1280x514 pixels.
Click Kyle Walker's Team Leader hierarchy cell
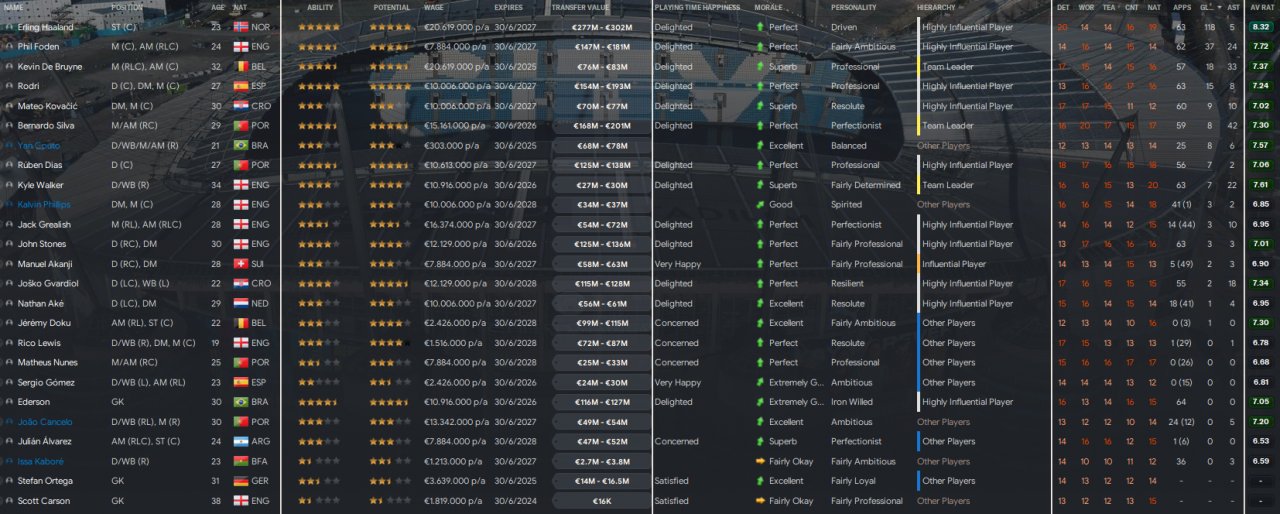coord(948,185)
